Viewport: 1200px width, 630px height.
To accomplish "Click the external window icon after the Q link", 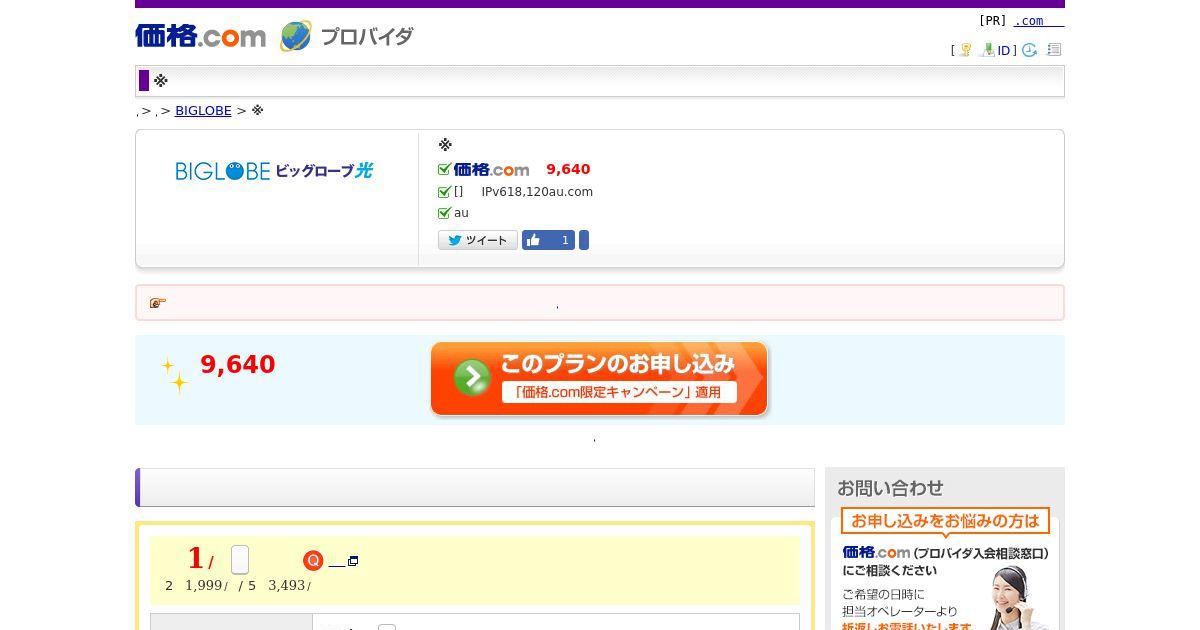I will click(x=353, y=562).
